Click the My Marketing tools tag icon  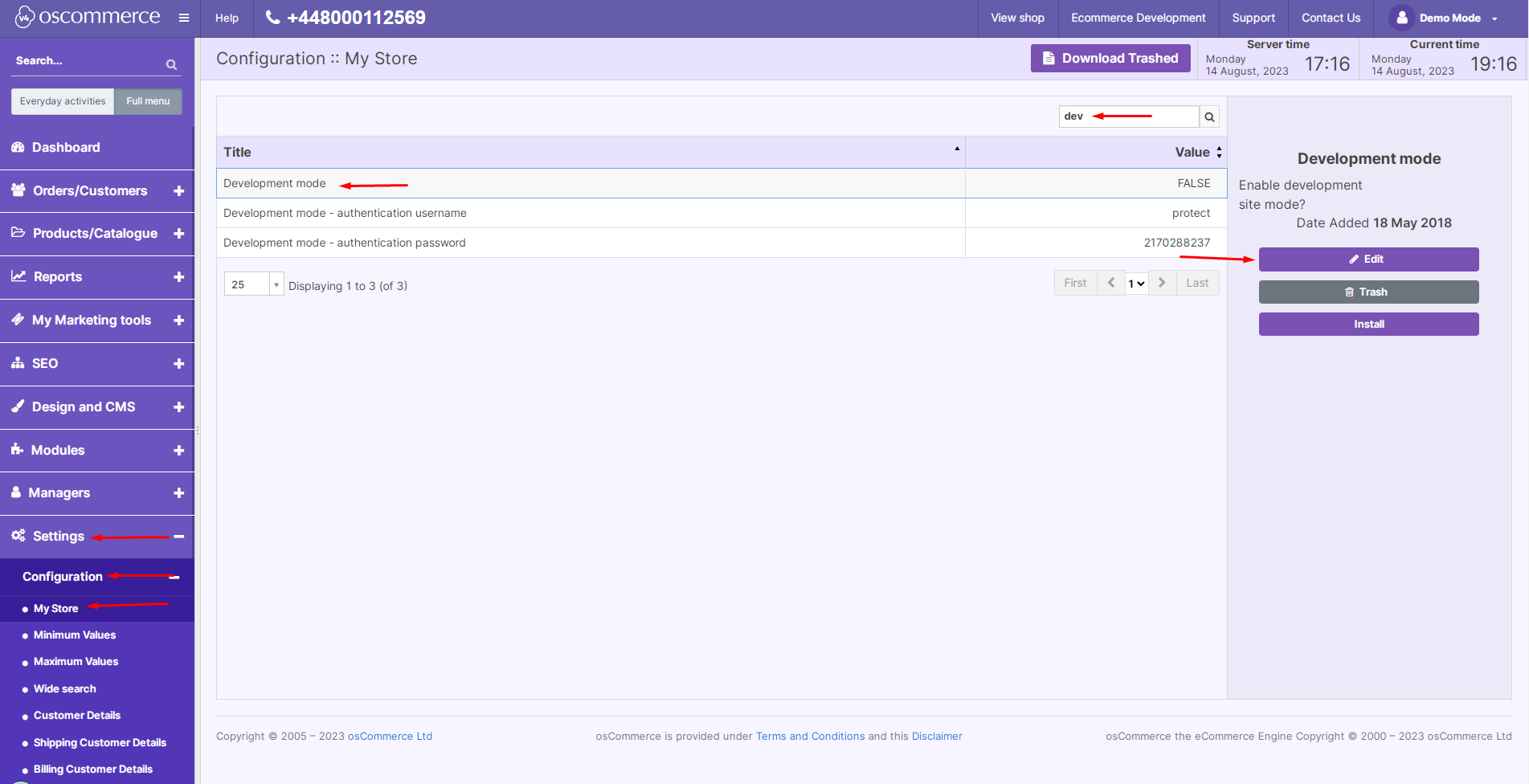(x=18, y=320)
